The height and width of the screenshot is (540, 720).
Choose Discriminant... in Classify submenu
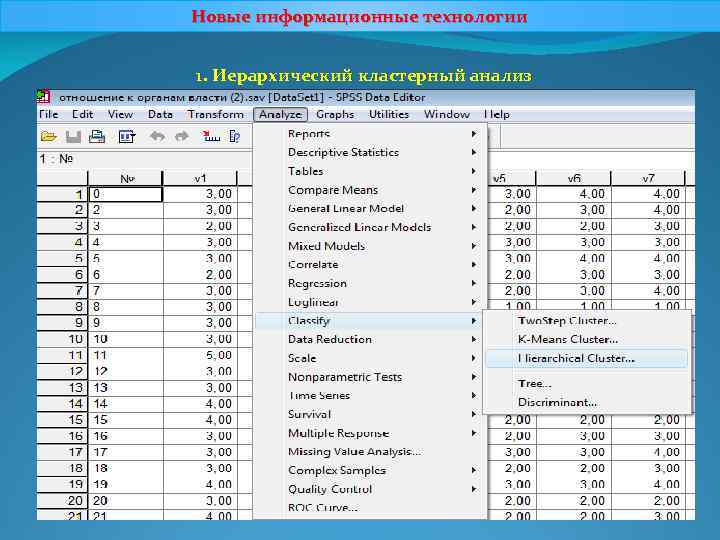point(587,402)
